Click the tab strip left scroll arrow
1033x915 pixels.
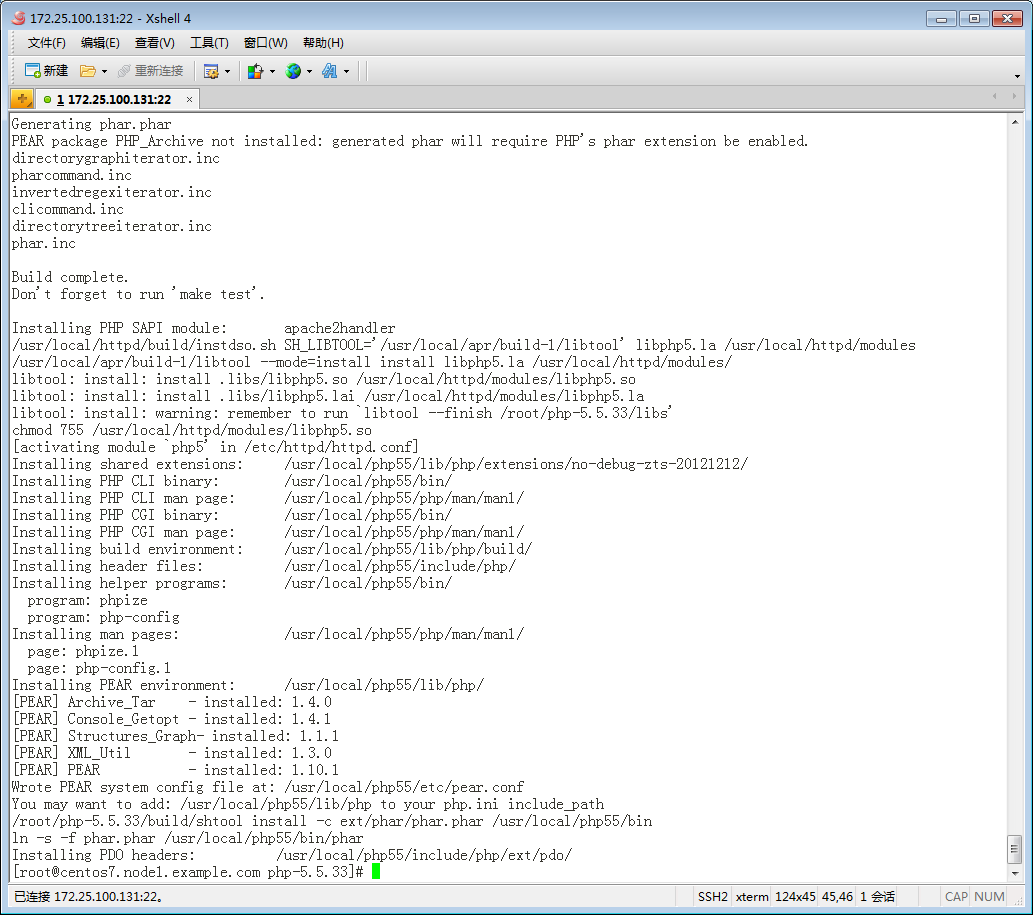996,97
